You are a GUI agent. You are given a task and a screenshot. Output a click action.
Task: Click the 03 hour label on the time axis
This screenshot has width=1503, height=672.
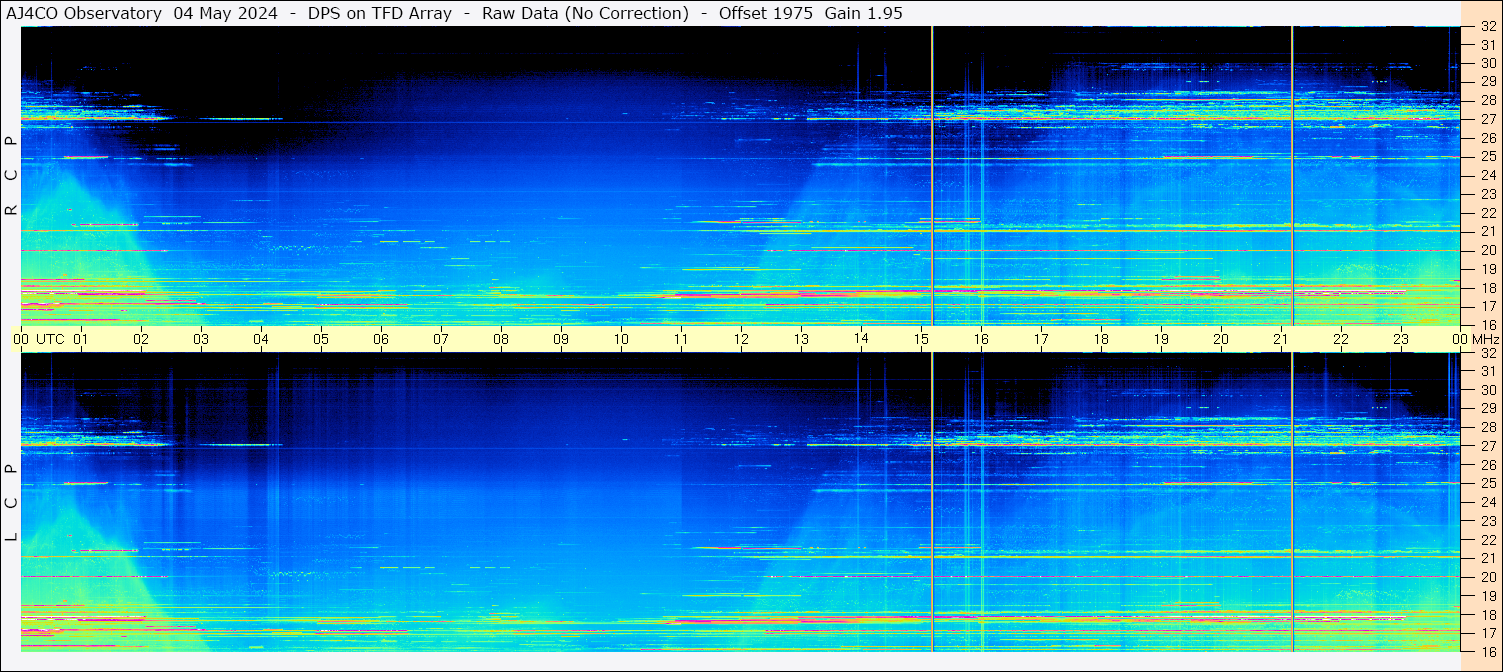(201, 339)
